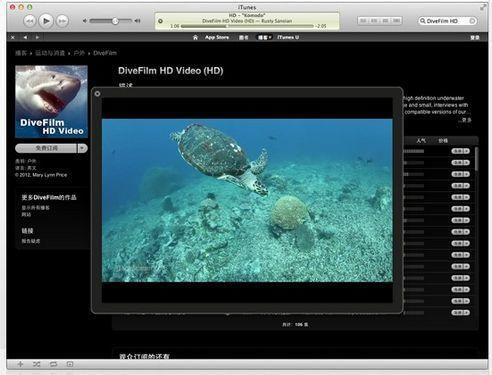Viewport: 492px width, 375px height.
Task: Click the magnifier icon in the search box
Action: click(x=422, y=21)
